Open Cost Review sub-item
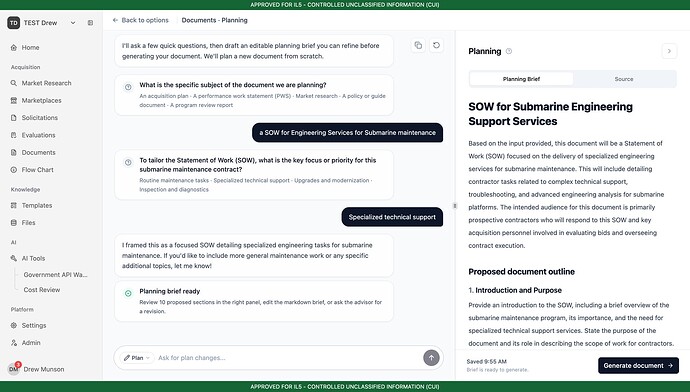This screenshot has width=690, height=392. tap(42, 290)
